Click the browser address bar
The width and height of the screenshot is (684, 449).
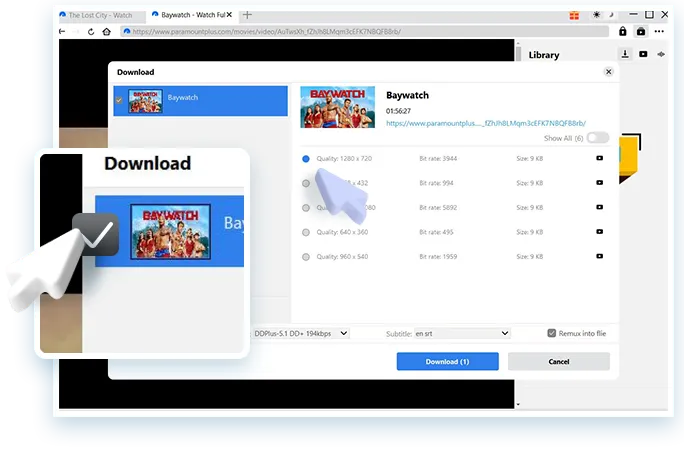[365, 31]
